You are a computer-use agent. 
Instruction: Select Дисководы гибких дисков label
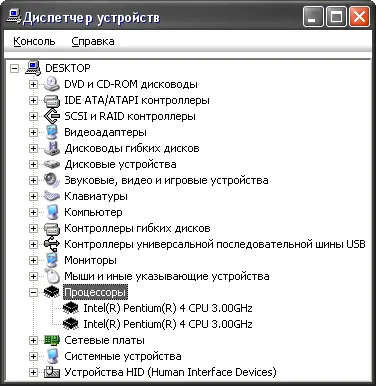[x=132, y=148]
